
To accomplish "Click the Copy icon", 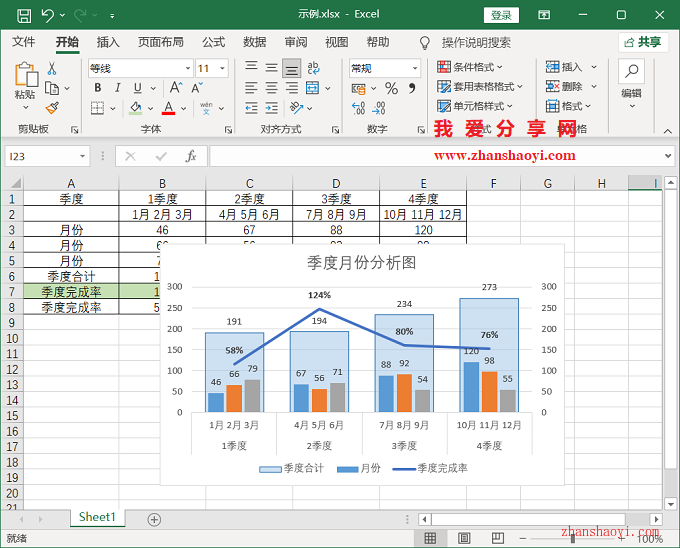I will (x=52, y=88).
